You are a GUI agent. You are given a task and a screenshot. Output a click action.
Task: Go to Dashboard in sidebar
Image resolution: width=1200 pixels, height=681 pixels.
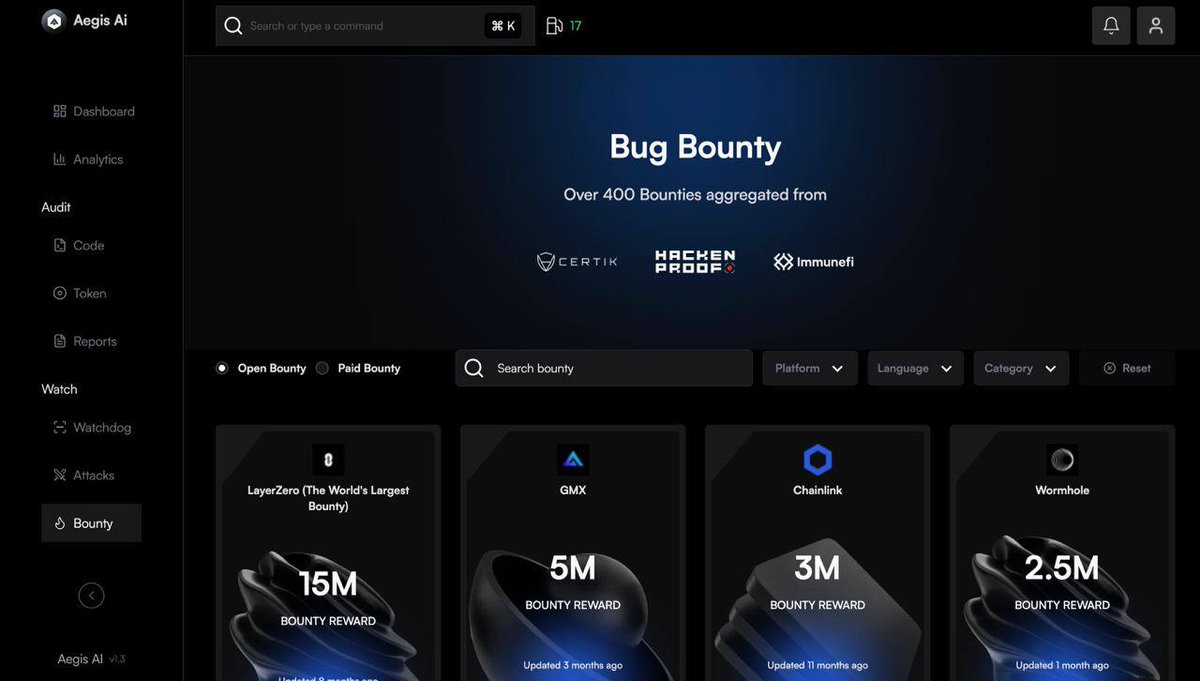pos(92,111)
